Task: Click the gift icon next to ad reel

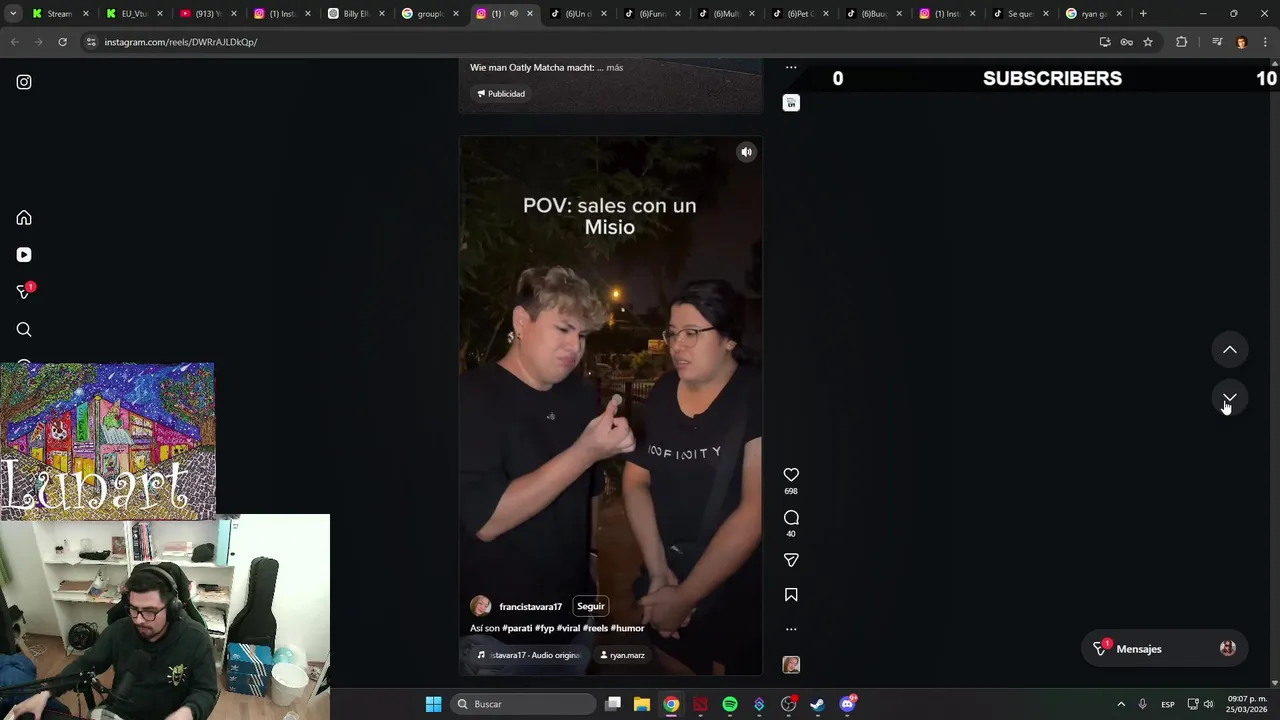Action: point(791,103)
